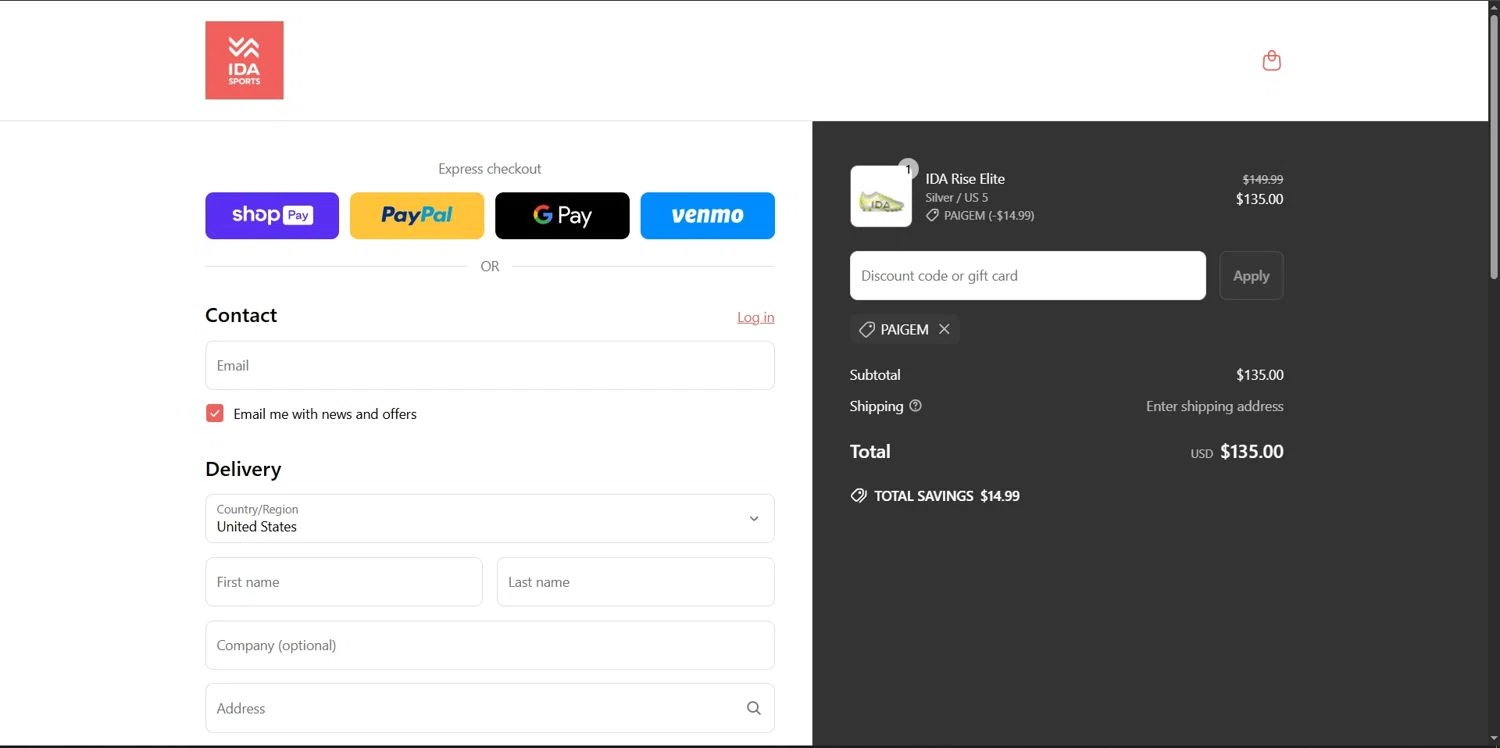Click the struck-through $149.99 price
1500x748 pixels.
(1263, 179)
